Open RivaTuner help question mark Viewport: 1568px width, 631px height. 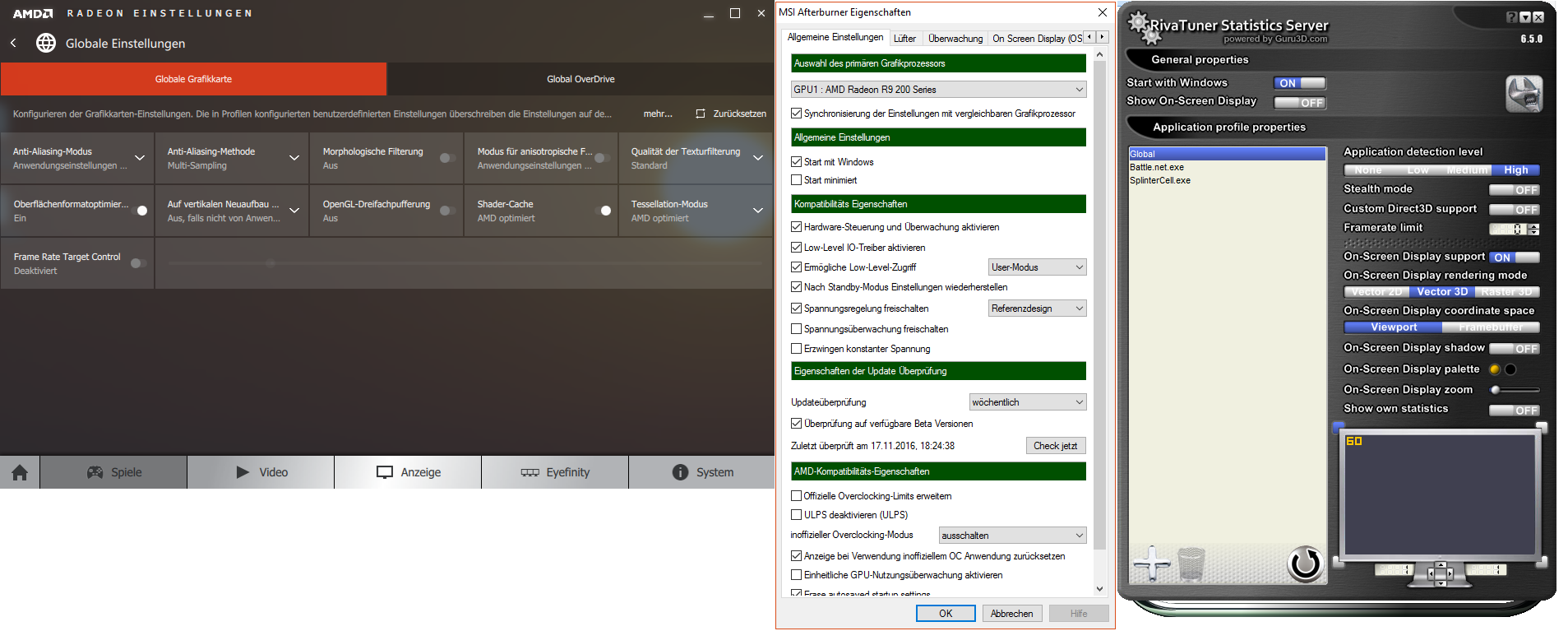point(1512,17)
